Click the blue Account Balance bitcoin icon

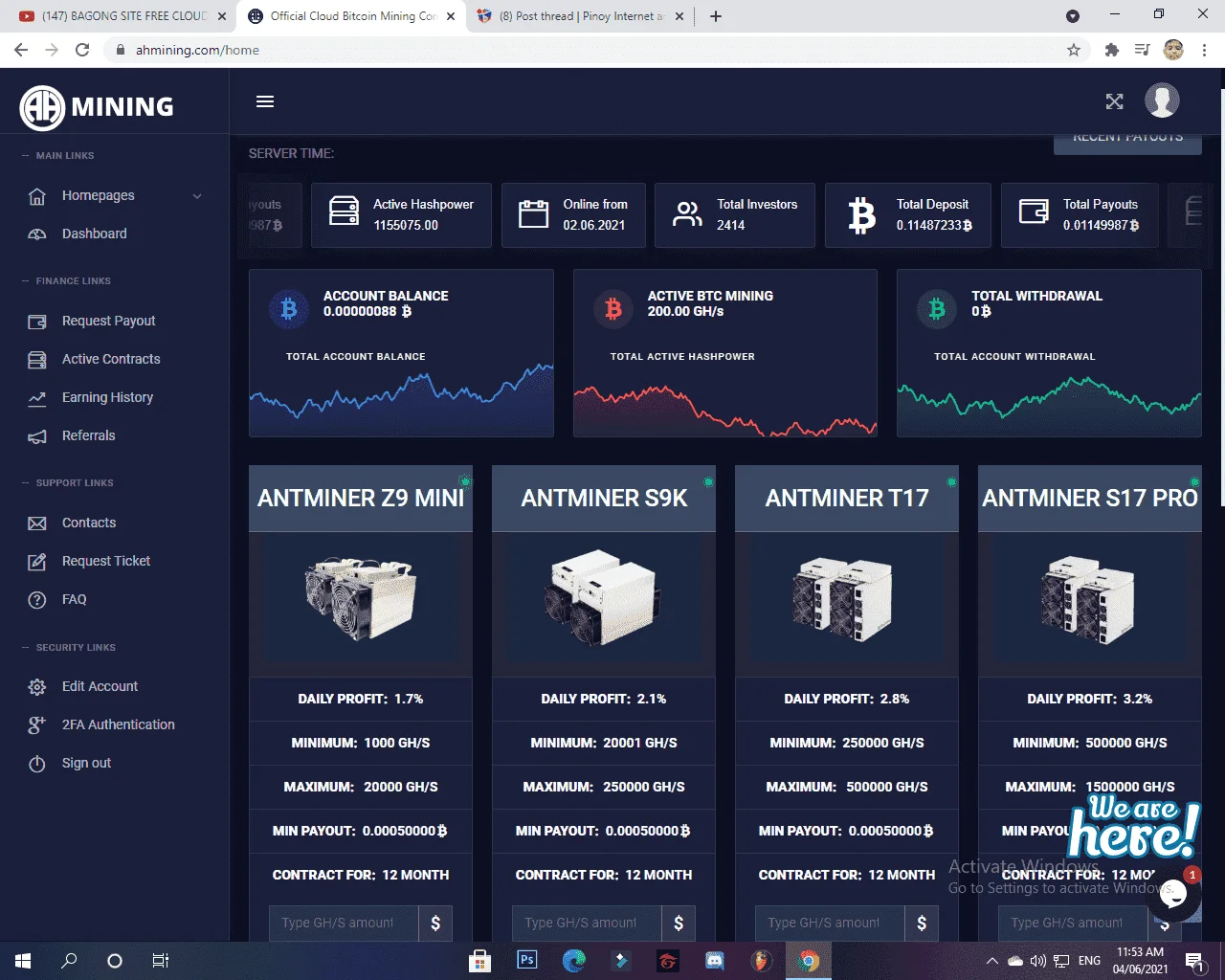click(x=289, y=308)
